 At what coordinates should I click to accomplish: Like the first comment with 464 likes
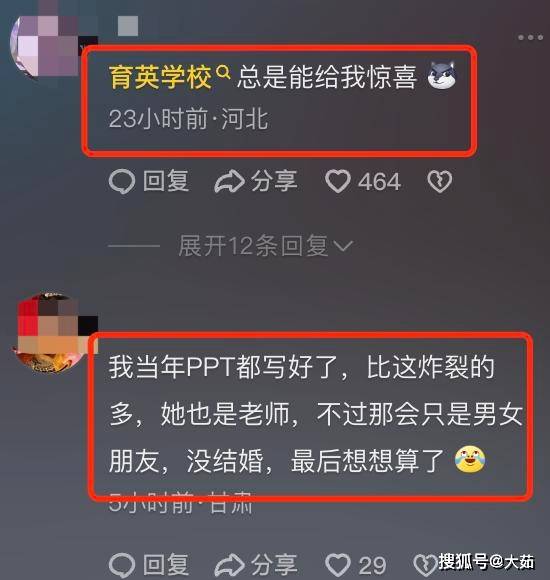coord(337,181)
